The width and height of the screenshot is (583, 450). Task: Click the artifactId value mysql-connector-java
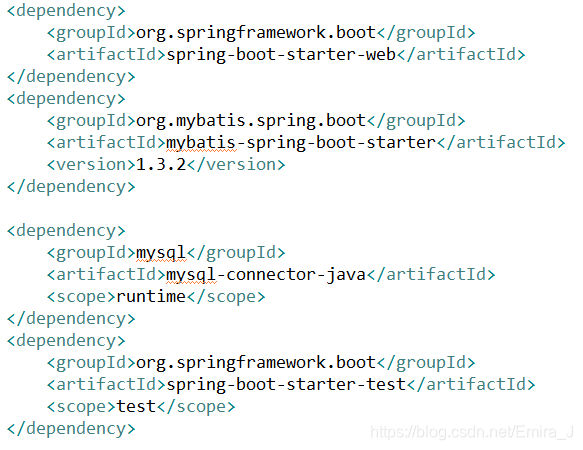click(266, 275)
